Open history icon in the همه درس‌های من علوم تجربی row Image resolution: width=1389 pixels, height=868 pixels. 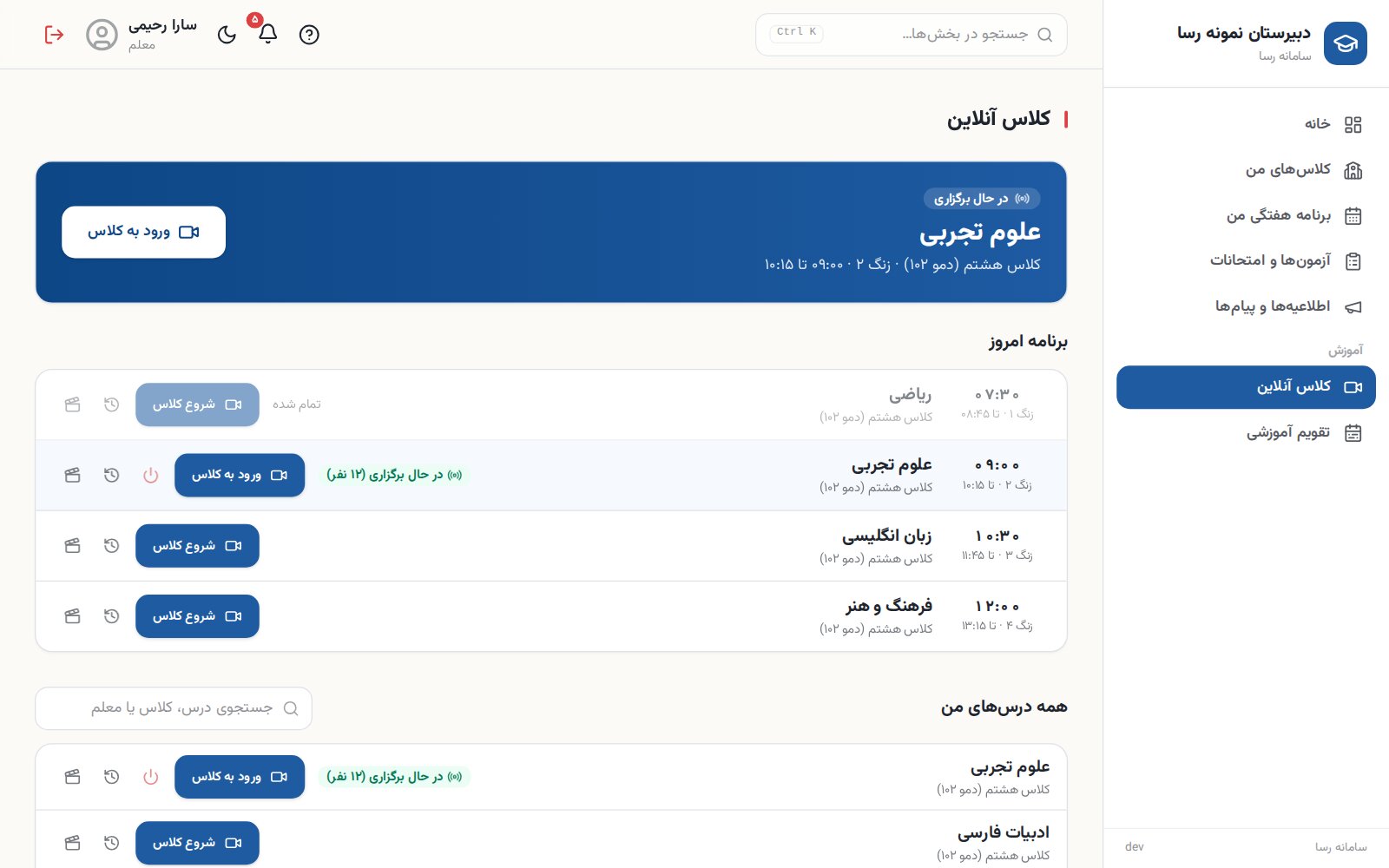click(111, 777)
